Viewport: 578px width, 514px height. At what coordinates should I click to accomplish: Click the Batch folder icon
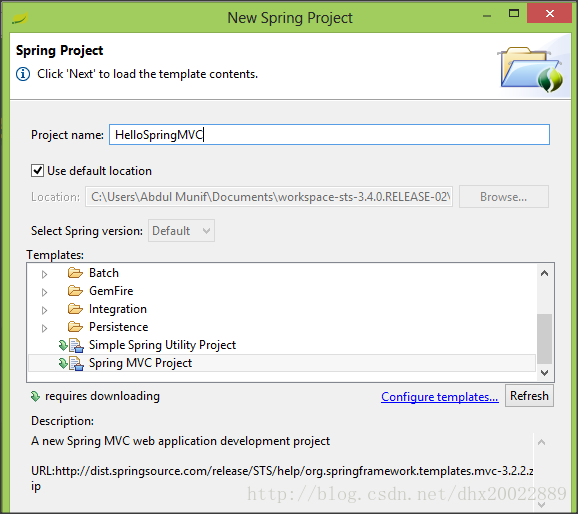pos(76,273)
